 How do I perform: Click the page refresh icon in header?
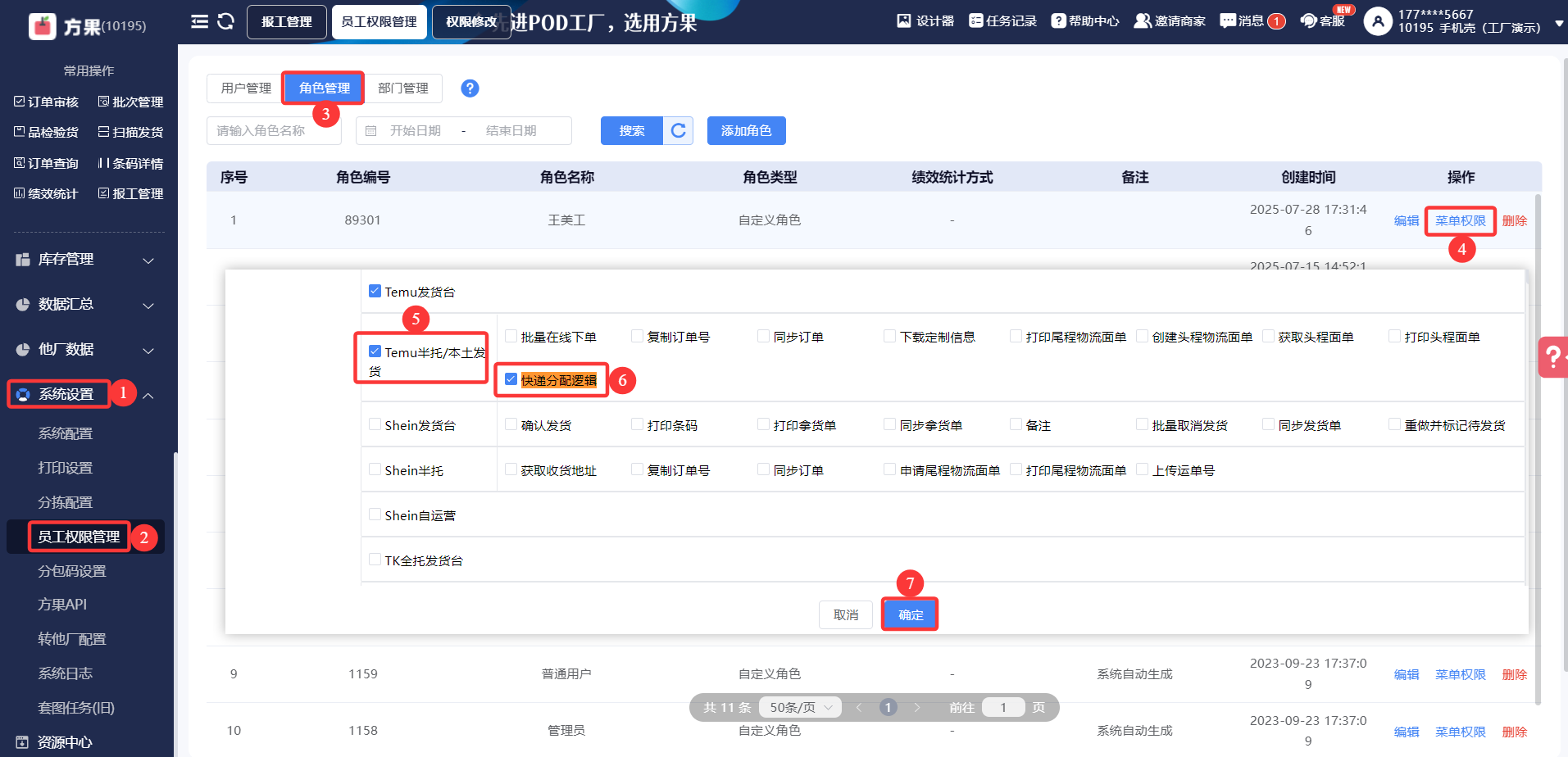tap(226, 21)
